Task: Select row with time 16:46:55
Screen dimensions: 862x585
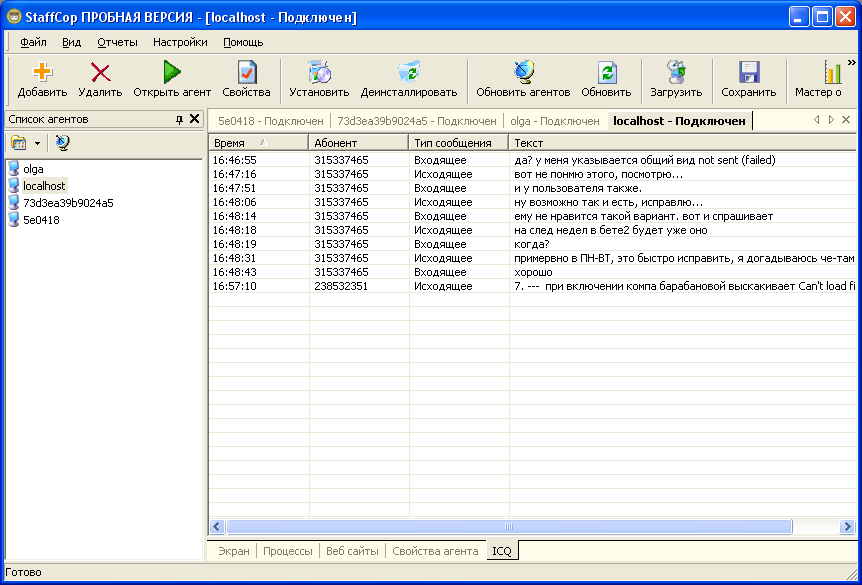Action: pyautogui.click(x=532, y=160)
